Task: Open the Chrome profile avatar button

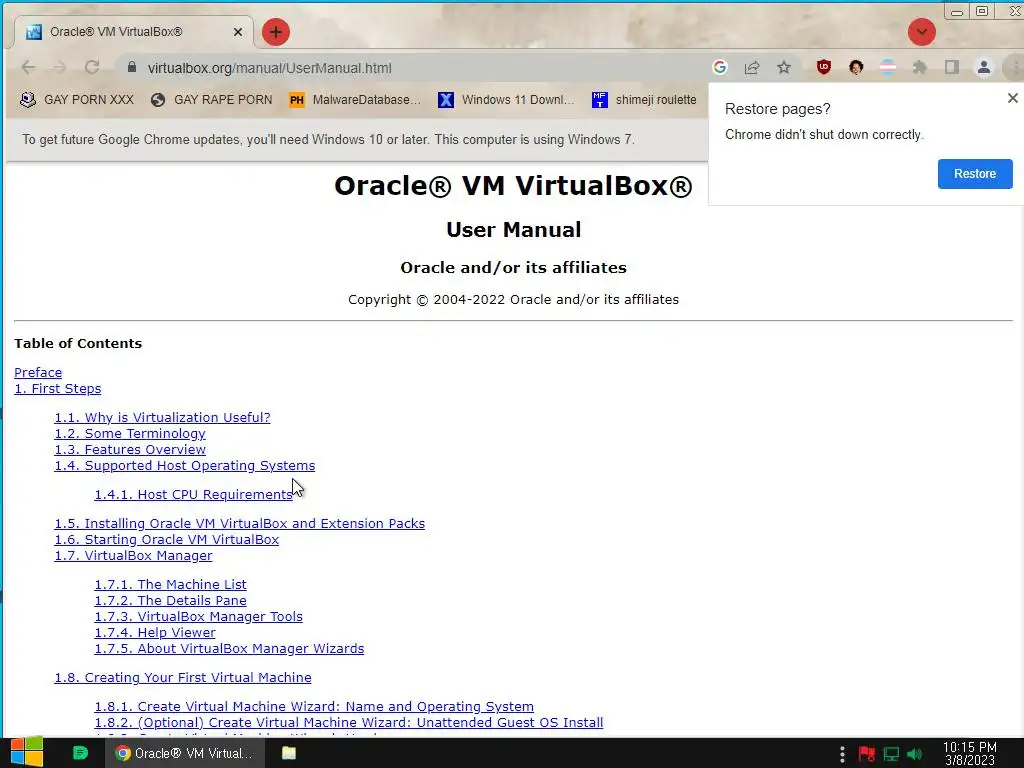Action: pos(984,67)
